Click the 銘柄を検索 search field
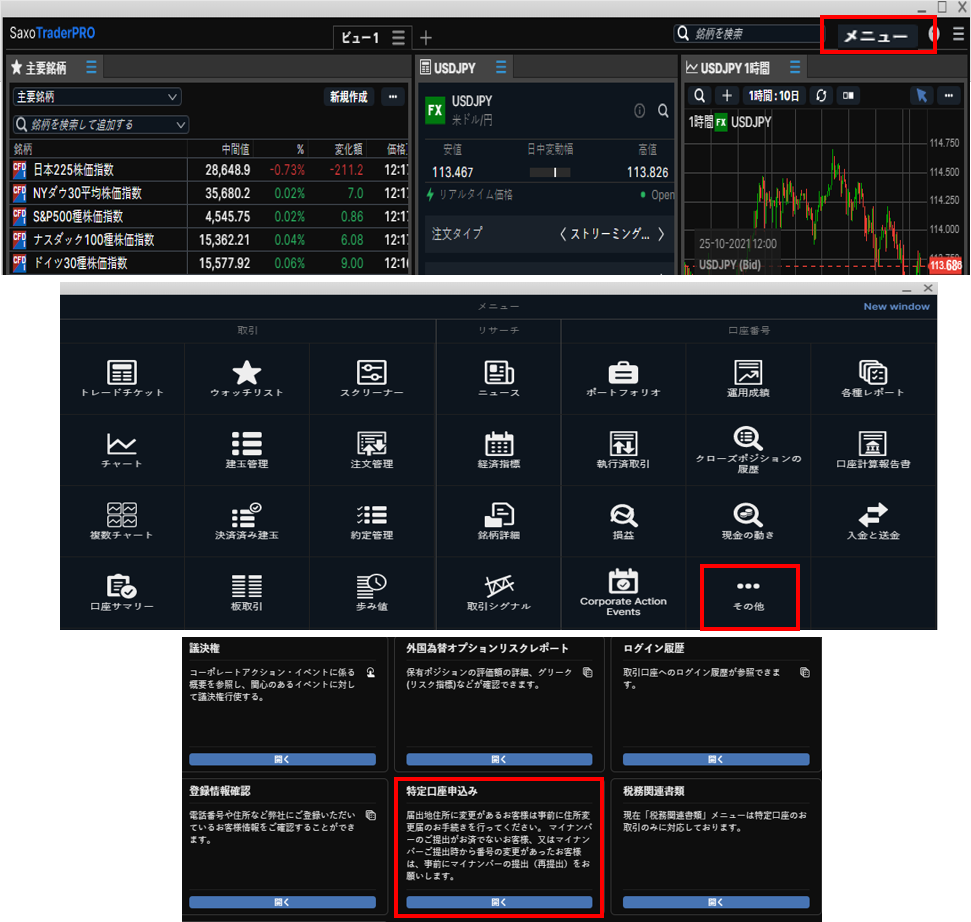The height and width of the screenshot is (922, 971). (747, 33)
